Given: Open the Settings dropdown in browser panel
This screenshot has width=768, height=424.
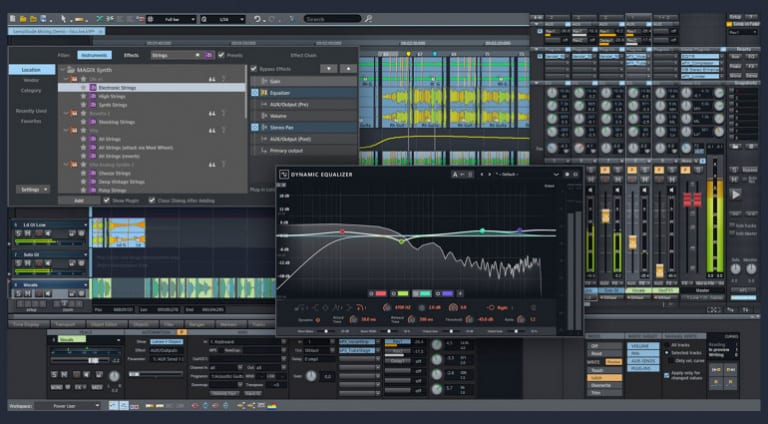Looking at the screenshot, I should click(32, 188).
